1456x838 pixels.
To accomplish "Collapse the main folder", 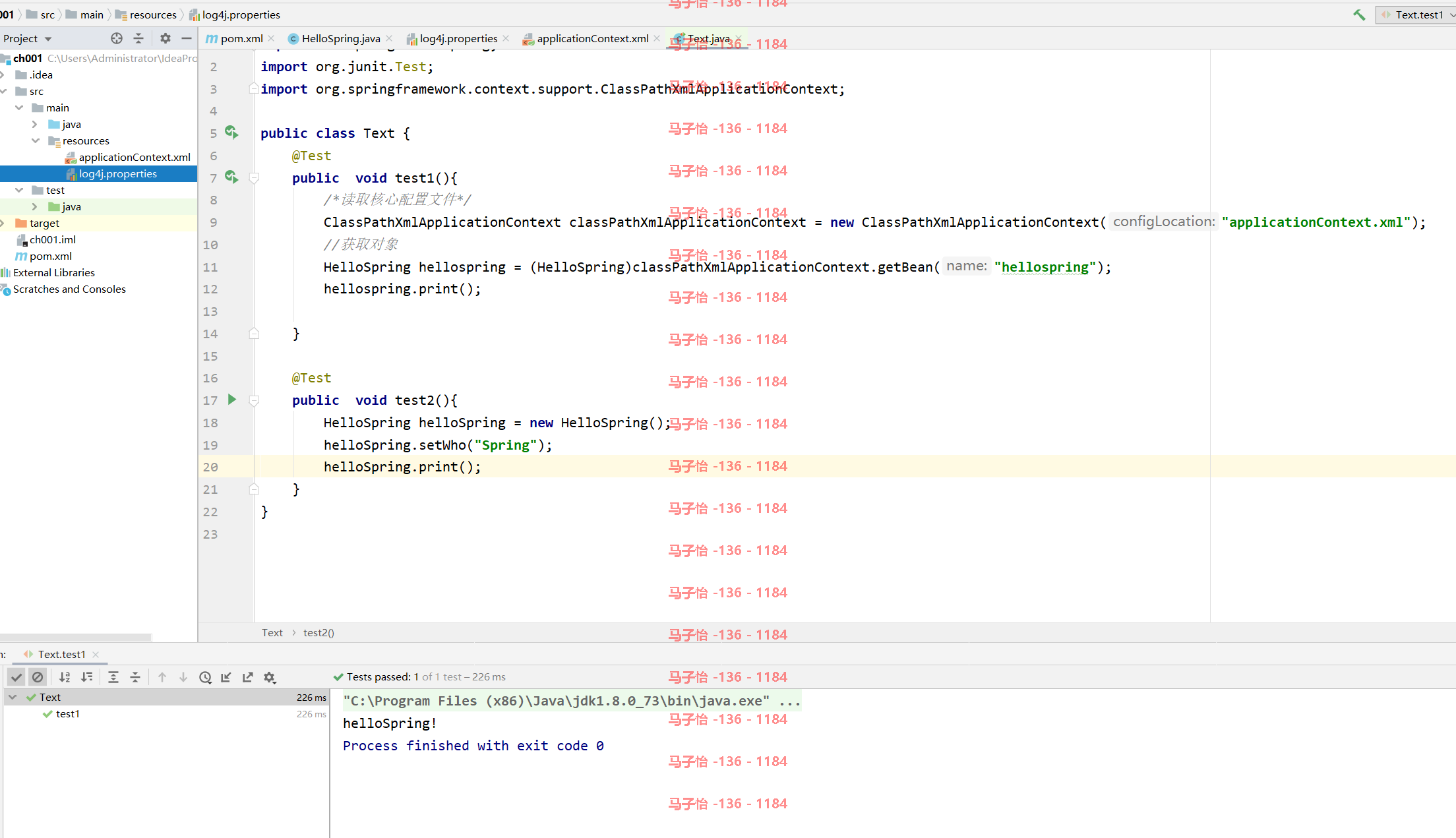I will (x=19, y=107).
